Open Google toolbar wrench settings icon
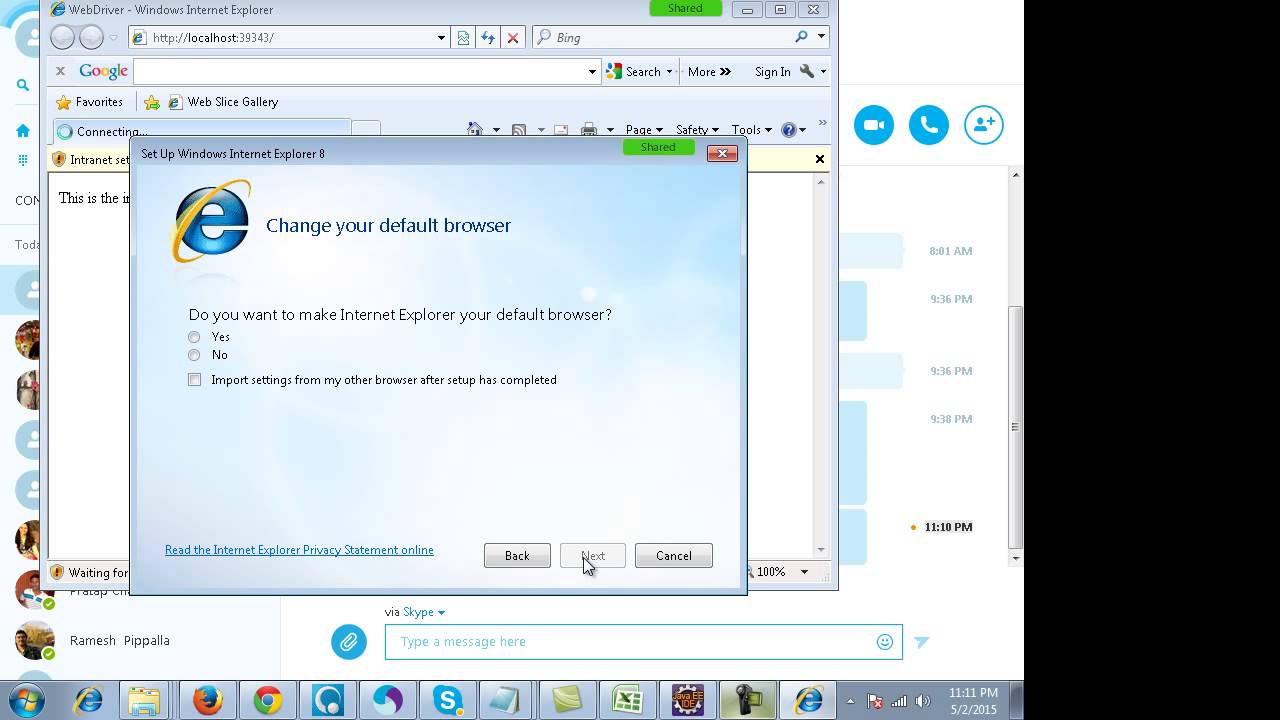This screenshot has width=1280, height=720. (x=808, y=71)
